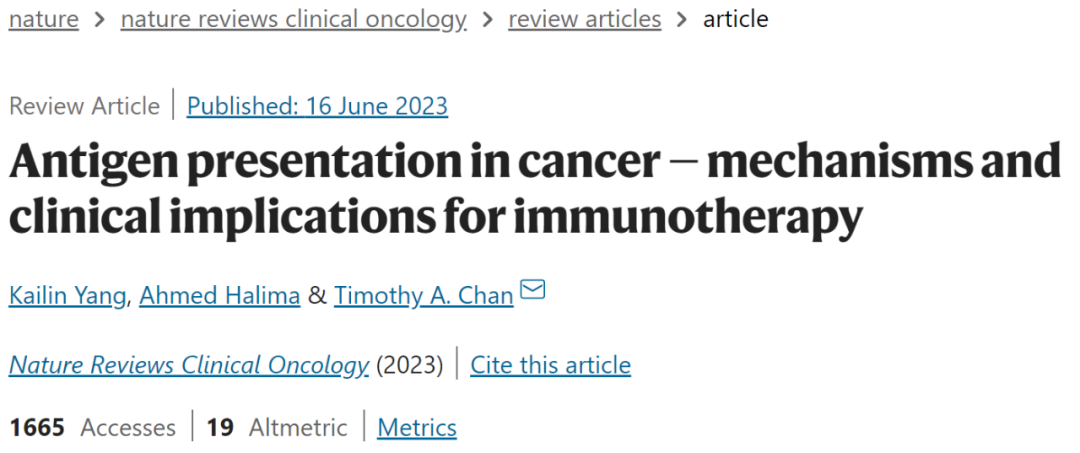This screenshot has height=453, width=1080.
Task: Open the italic 'Nature Reviews Clinical Oncology' journal link
Action: click(x=189, y=365)
